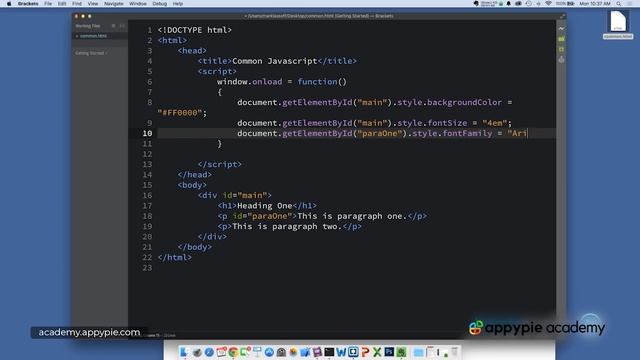Click the "4em" value on line 9
Image resolution: width=640 pixels, height=360 pixels.
[x=494, y=123]
